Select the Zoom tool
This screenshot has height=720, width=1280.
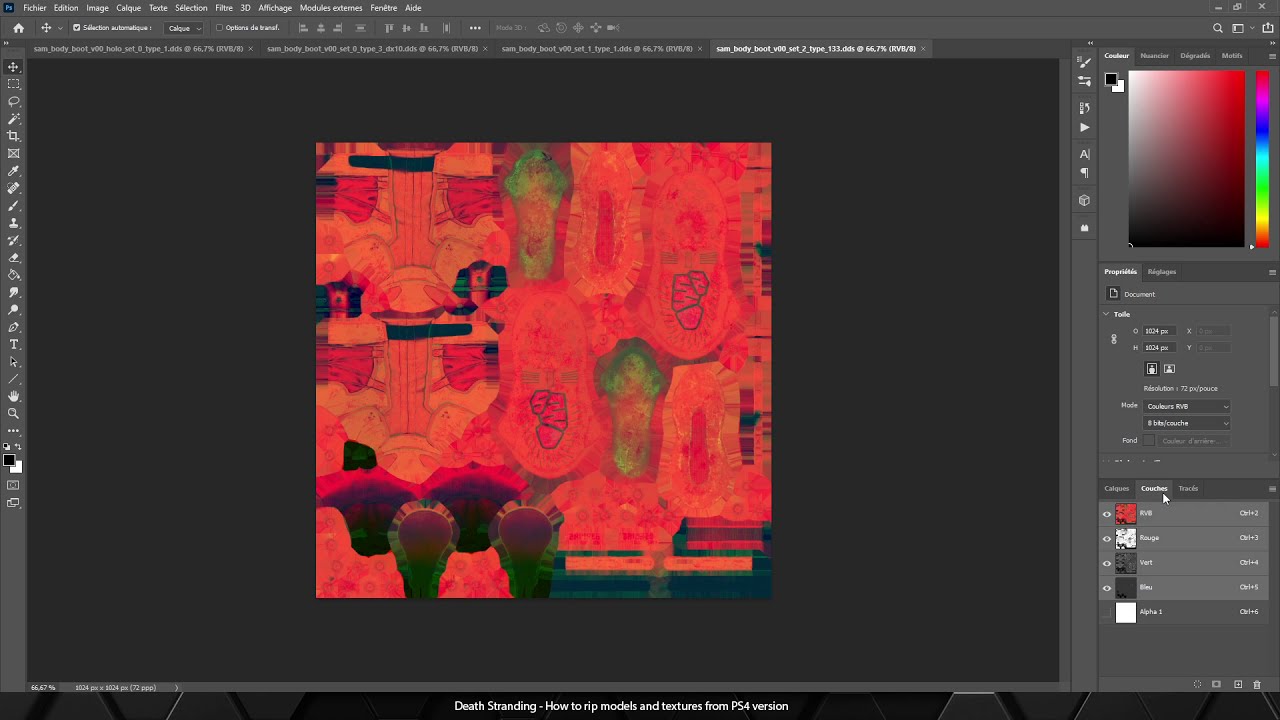coord(13,413)
